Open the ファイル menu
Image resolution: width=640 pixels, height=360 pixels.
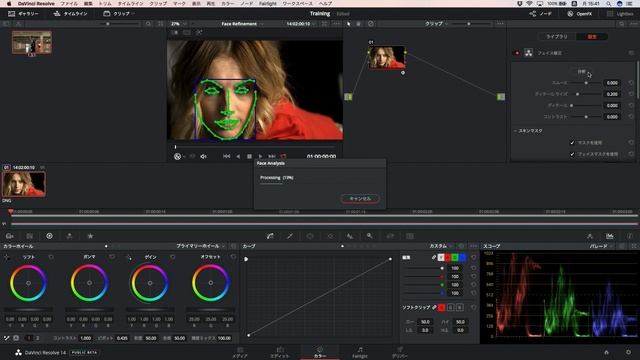[69, 3]
